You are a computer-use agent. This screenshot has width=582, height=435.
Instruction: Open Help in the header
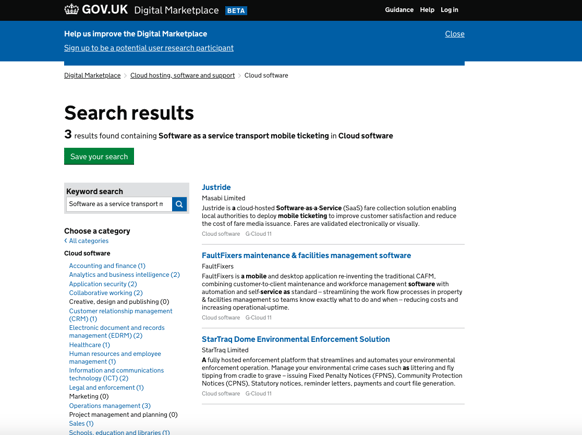[x=427, y=10]
